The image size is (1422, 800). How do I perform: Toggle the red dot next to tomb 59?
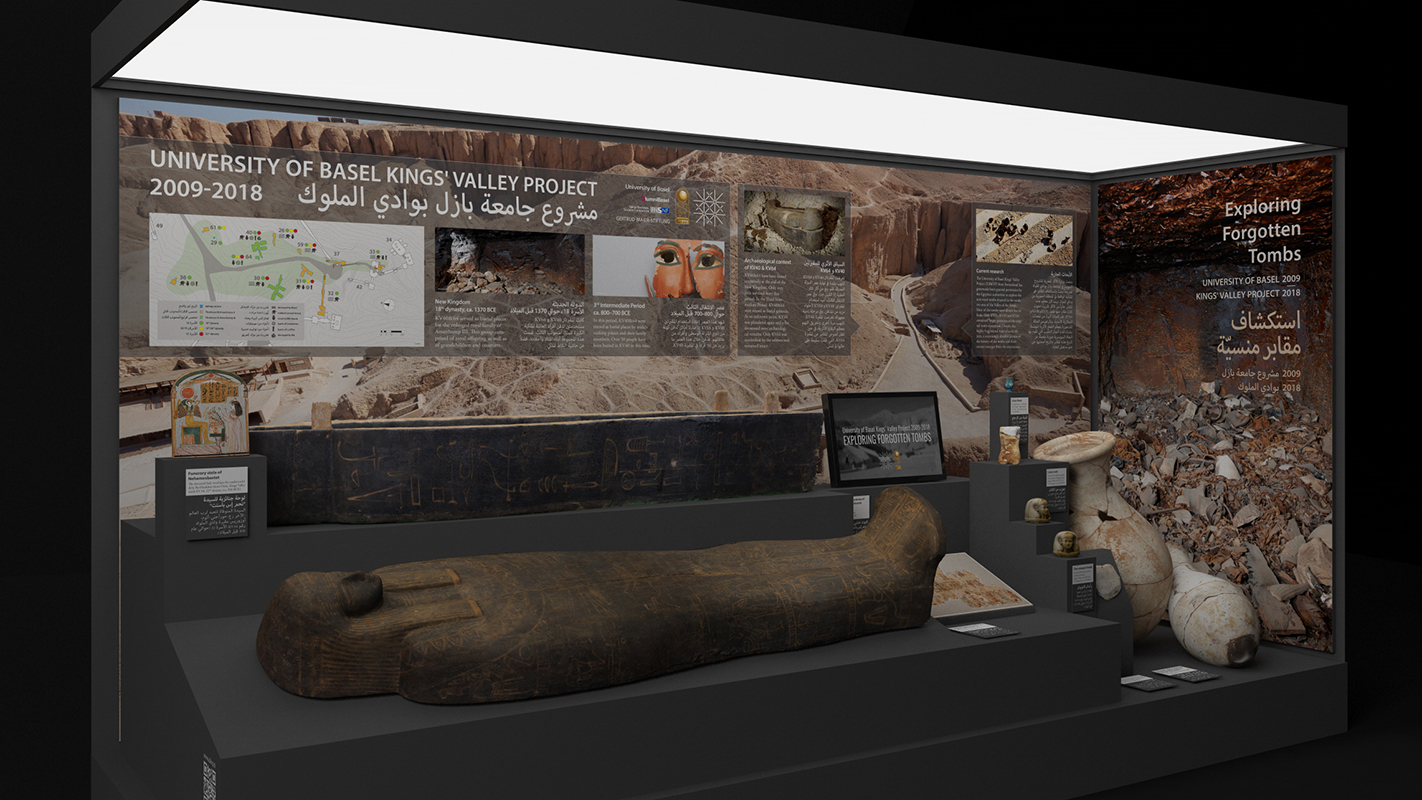(314, 244)
